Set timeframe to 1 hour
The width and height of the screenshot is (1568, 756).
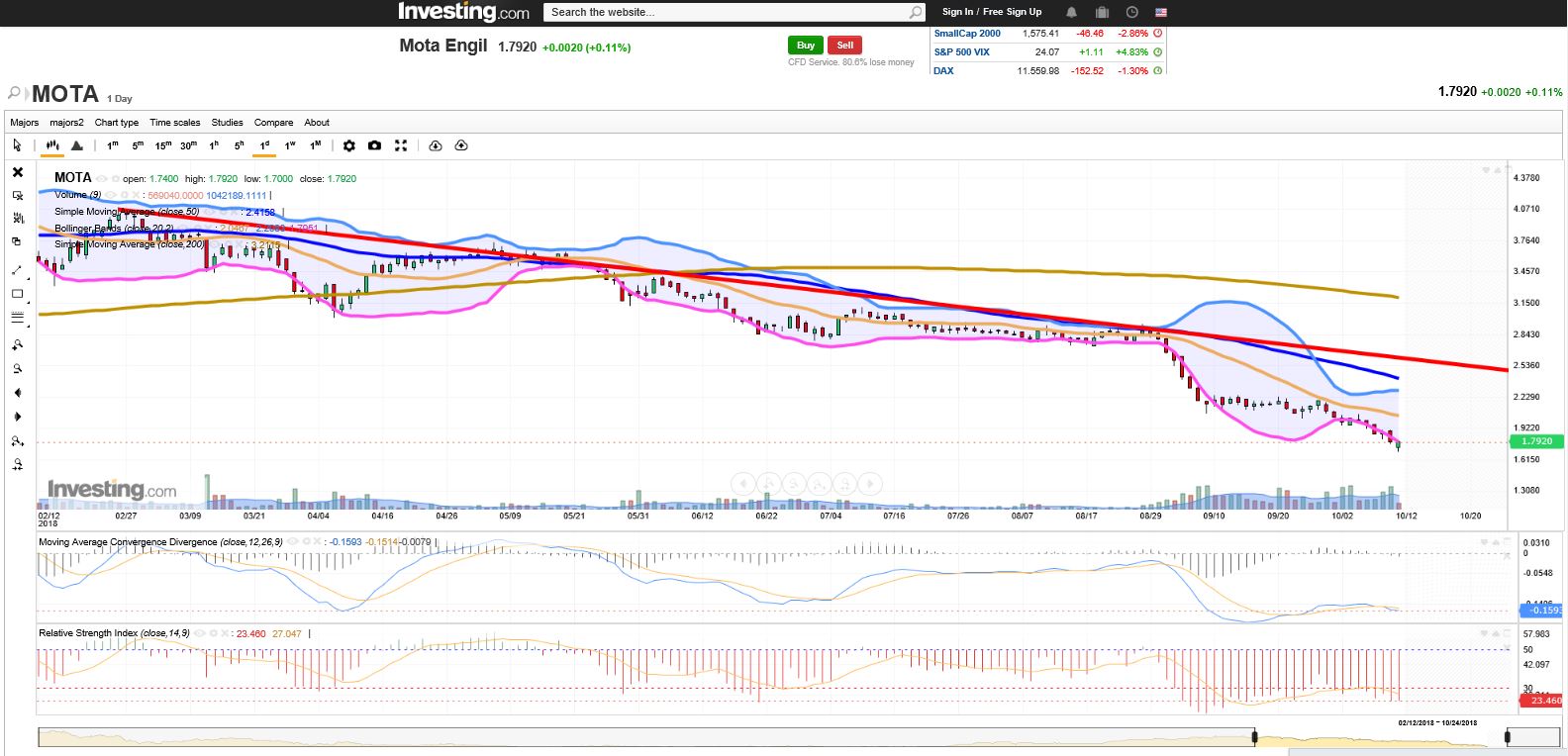214,145
